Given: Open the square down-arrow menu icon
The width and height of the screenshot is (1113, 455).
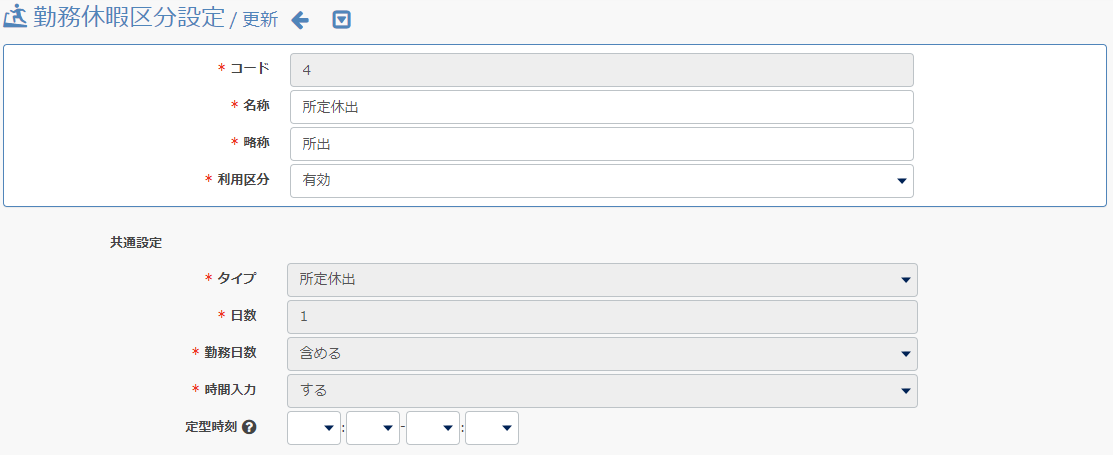Looking at the screenshot, I should click(342, 21).
